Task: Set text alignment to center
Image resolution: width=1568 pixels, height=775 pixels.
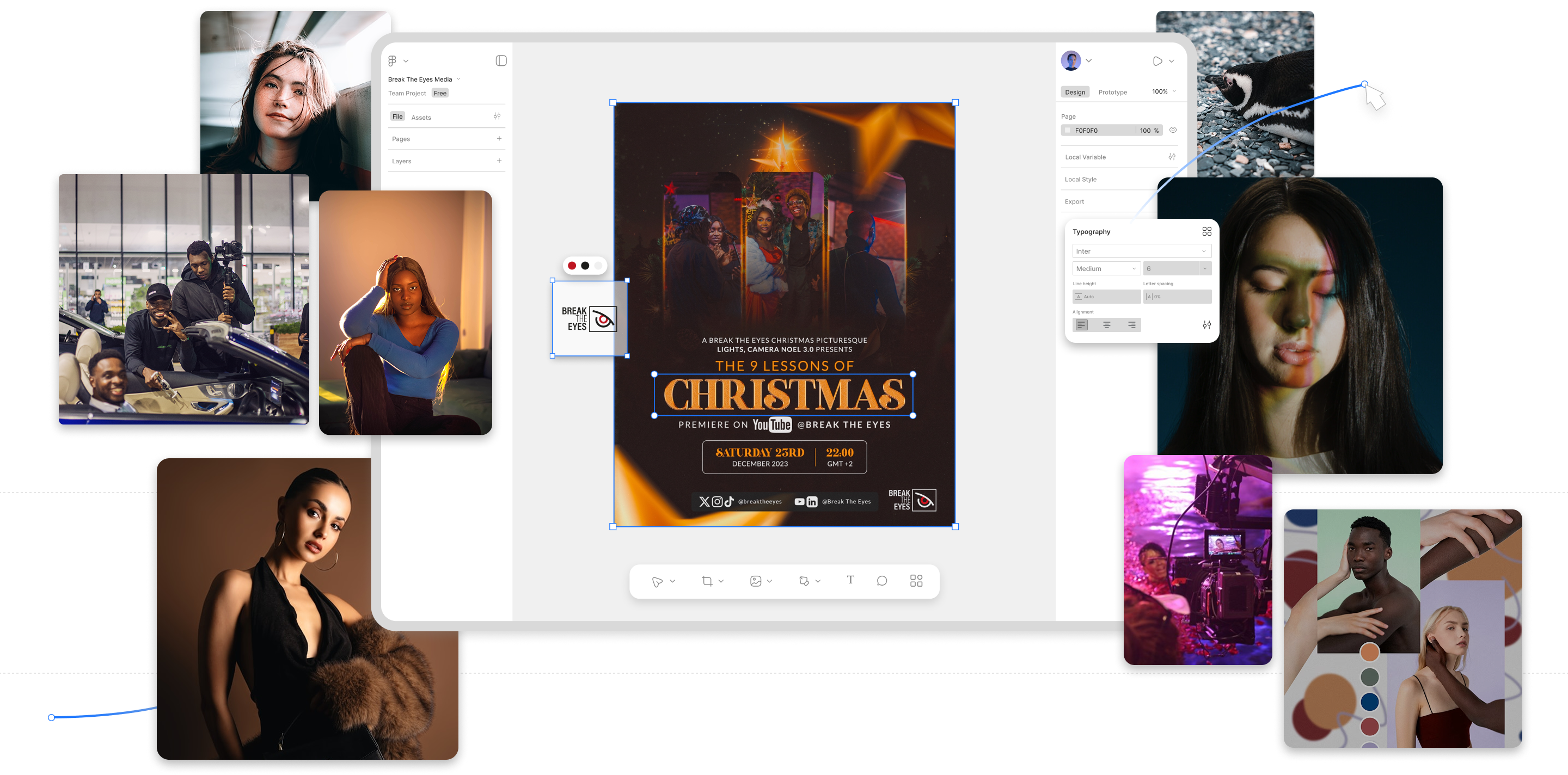Action: (1107, 325)
